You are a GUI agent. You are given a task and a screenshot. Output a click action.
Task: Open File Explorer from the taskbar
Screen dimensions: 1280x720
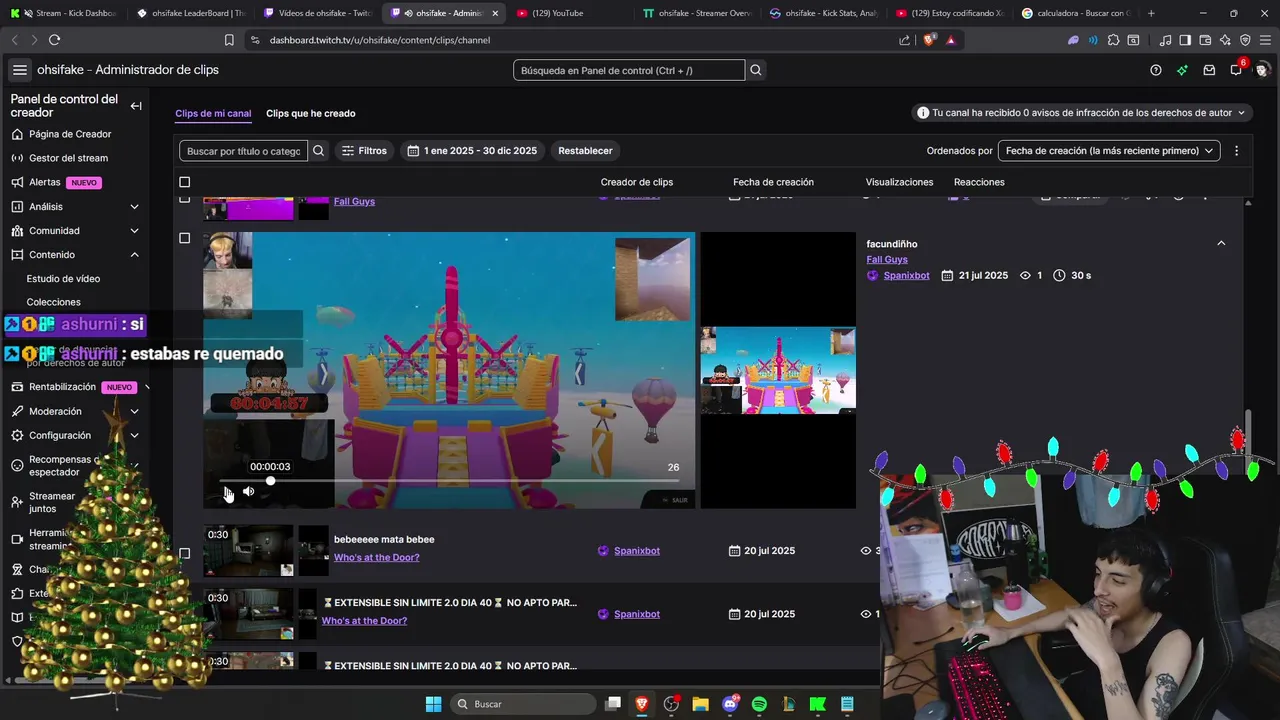pos(700,704)
